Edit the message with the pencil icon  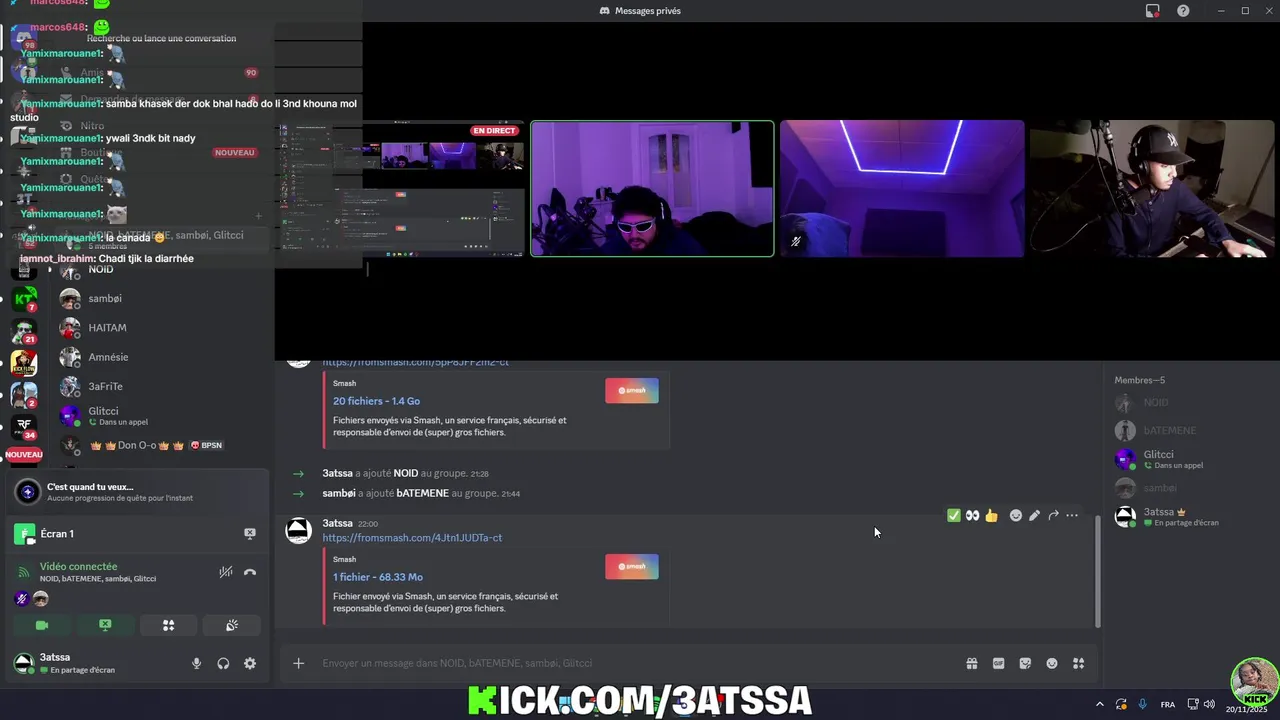1034,515
